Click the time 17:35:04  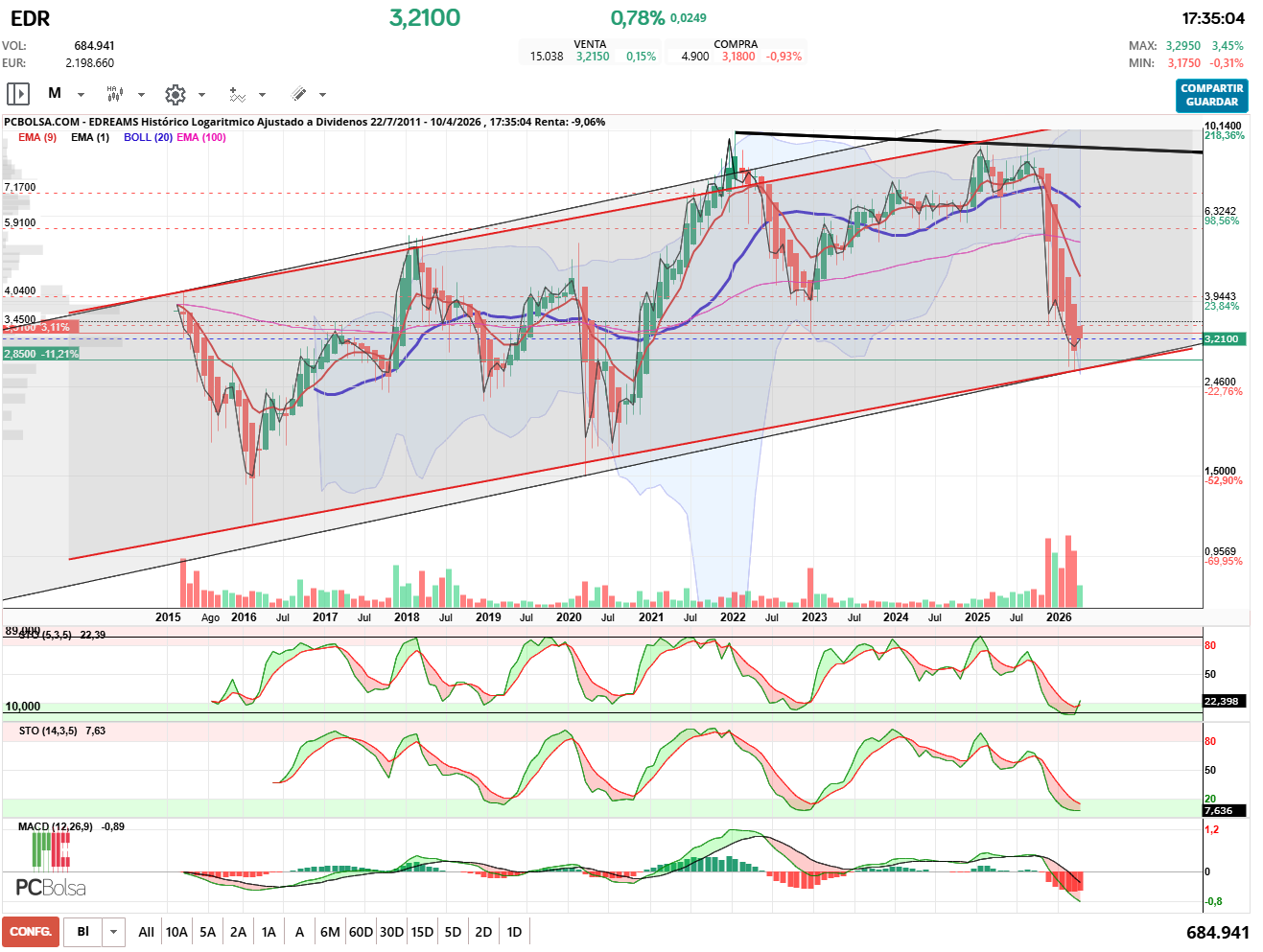(x=1213, y=18)
